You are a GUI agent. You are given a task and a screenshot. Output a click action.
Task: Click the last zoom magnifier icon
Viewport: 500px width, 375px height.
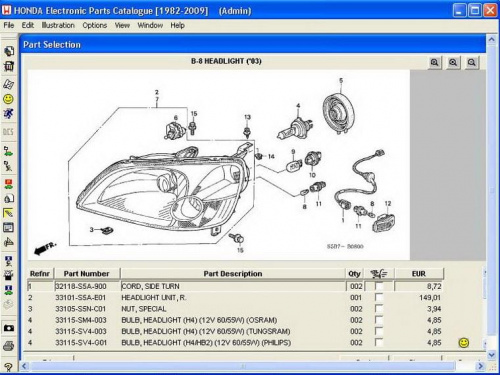pos(471,62)
